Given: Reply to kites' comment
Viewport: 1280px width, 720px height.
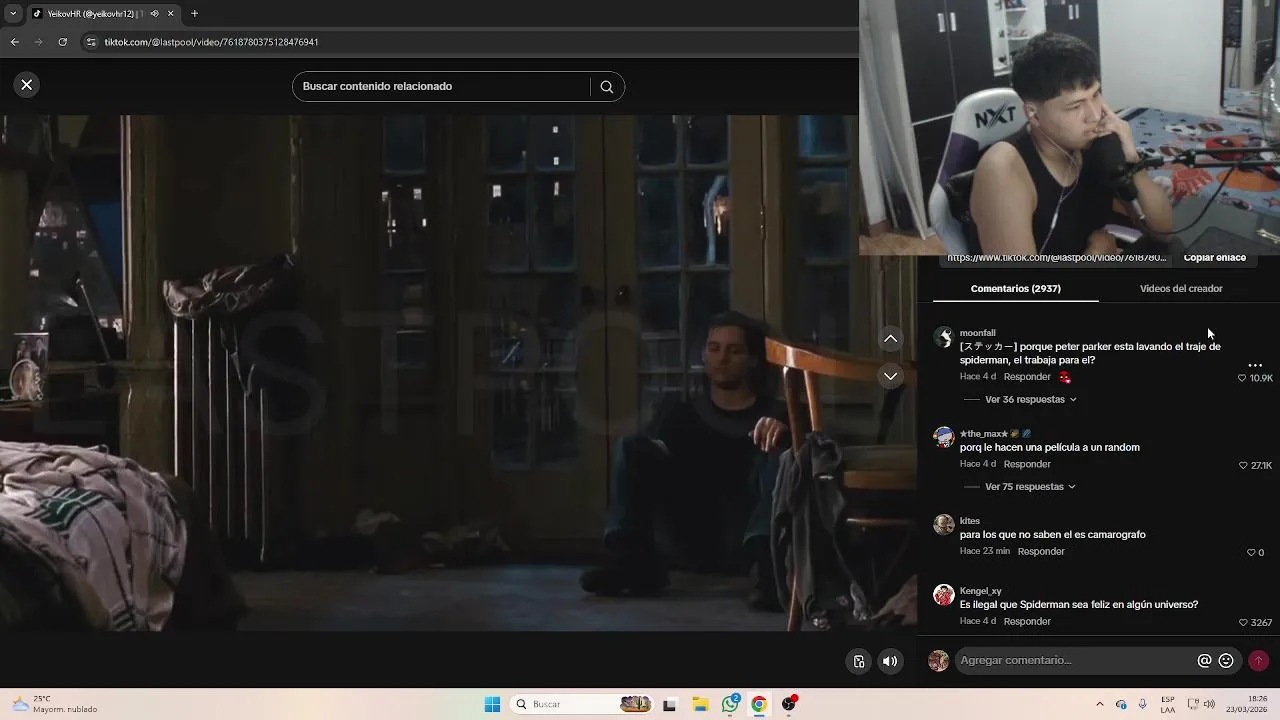Looking at the screenshot, I should (x=1041, y=551).
